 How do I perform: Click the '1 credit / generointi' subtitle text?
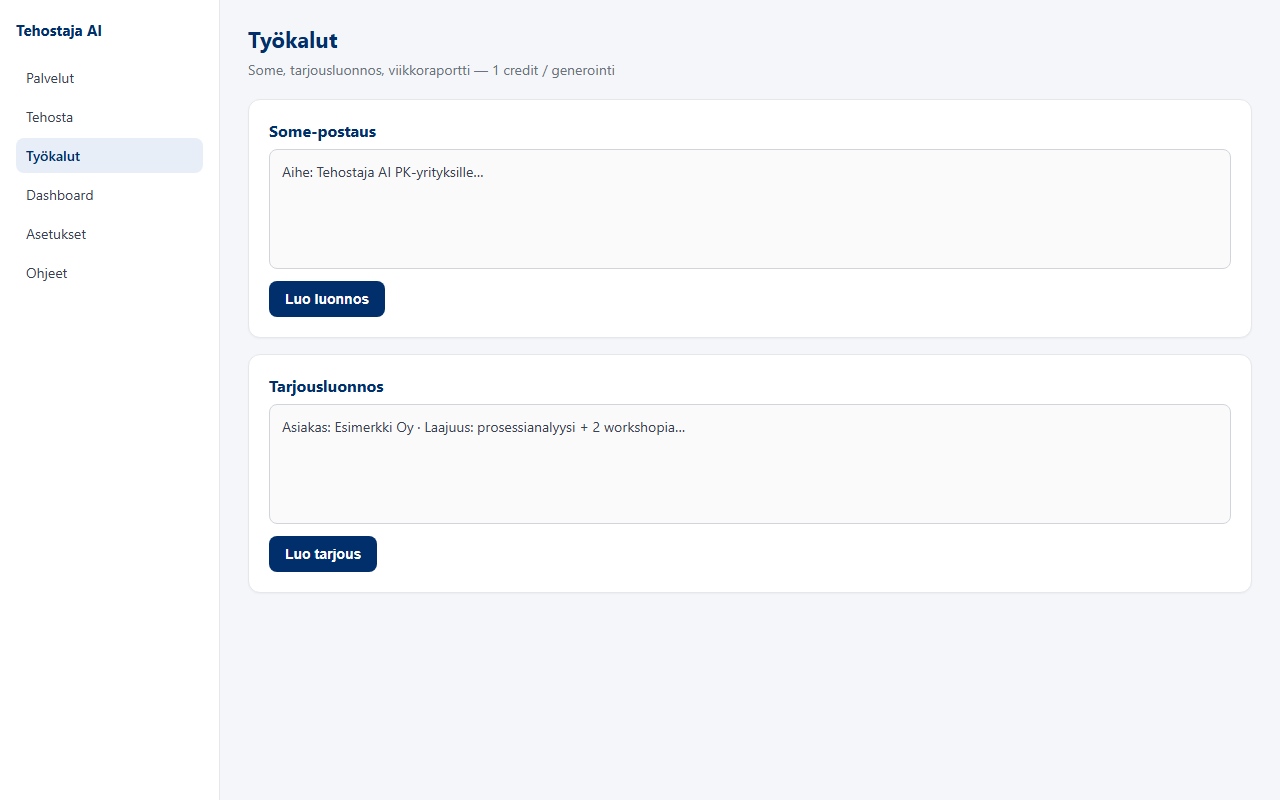[x=553, y=71]
